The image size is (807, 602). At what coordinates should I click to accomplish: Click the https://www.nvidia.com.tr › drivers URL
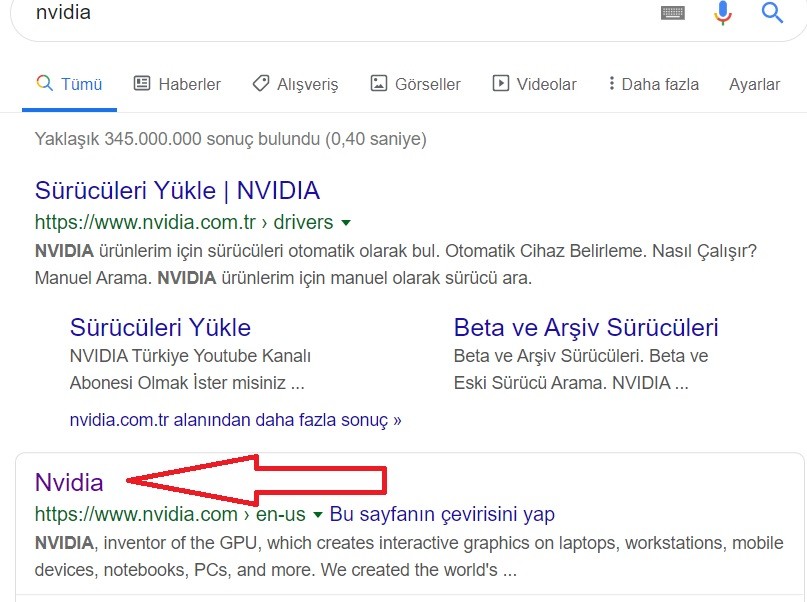184,222
